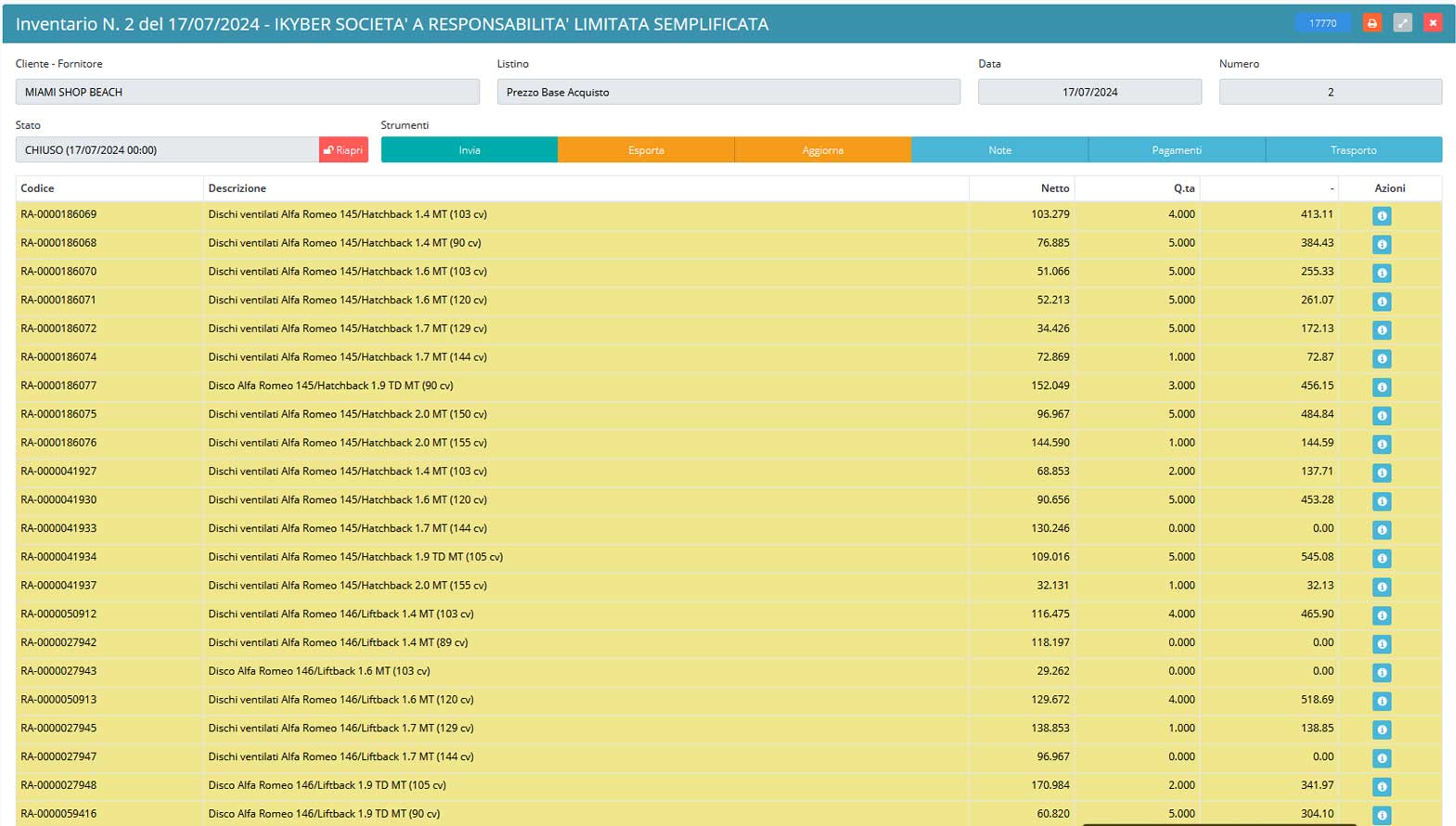
Task: Click Netto value 29.262
Action: coord(1053,671)
